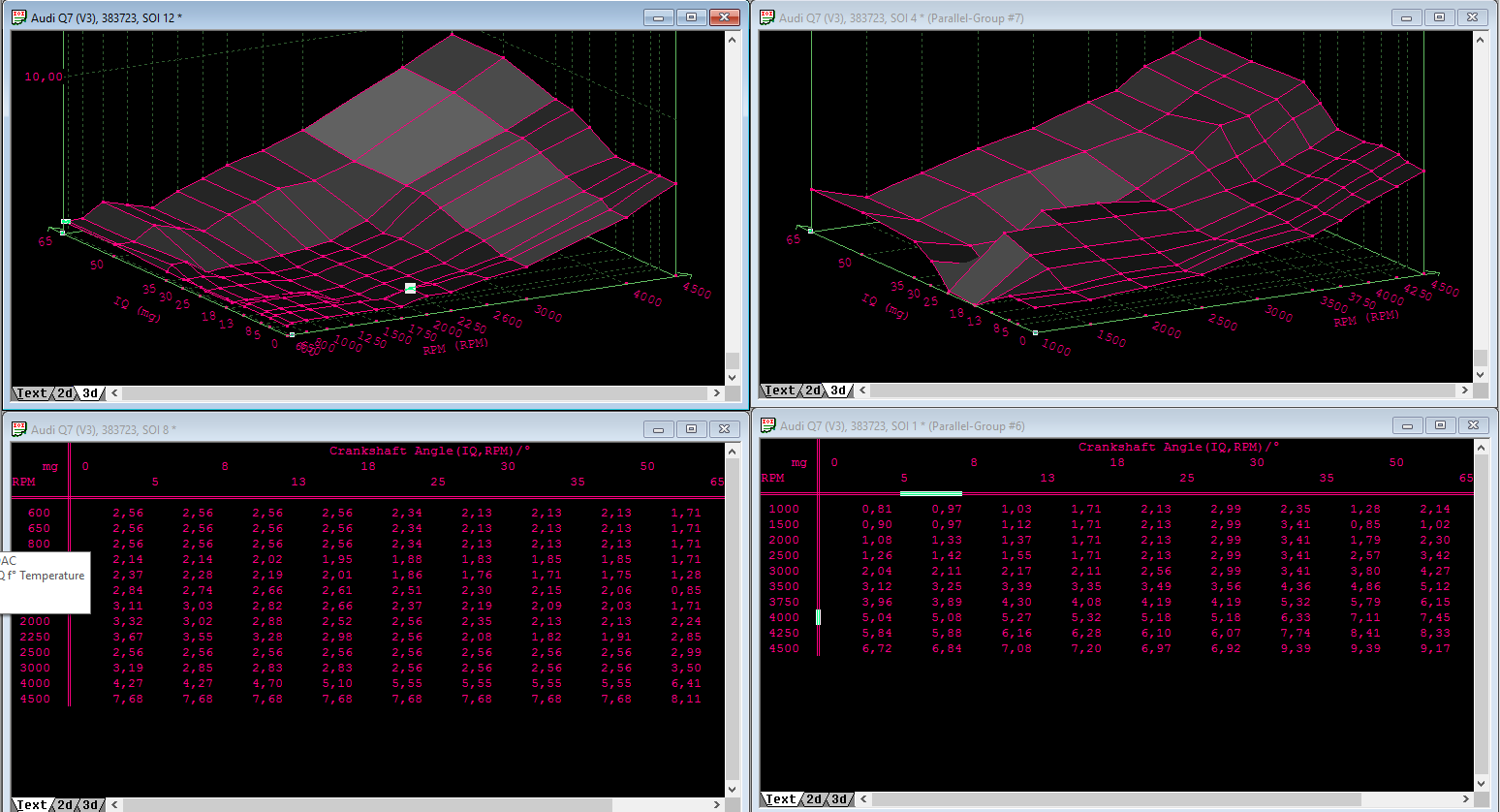The height and width of the screenshot is (812, 1500).
Task: Switch SOI 4 window to 2d tab
Action: (x=813, y=390)
